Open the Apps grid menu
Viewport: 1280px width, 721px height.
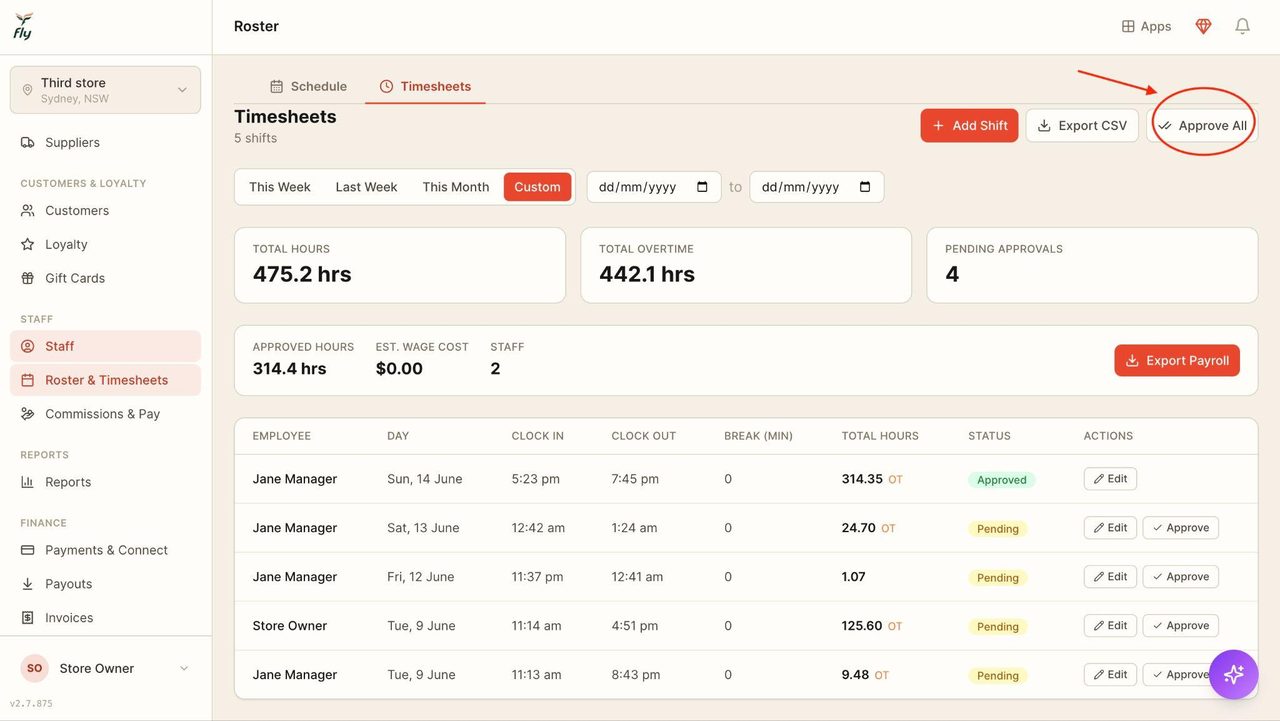pos(1146,26)
